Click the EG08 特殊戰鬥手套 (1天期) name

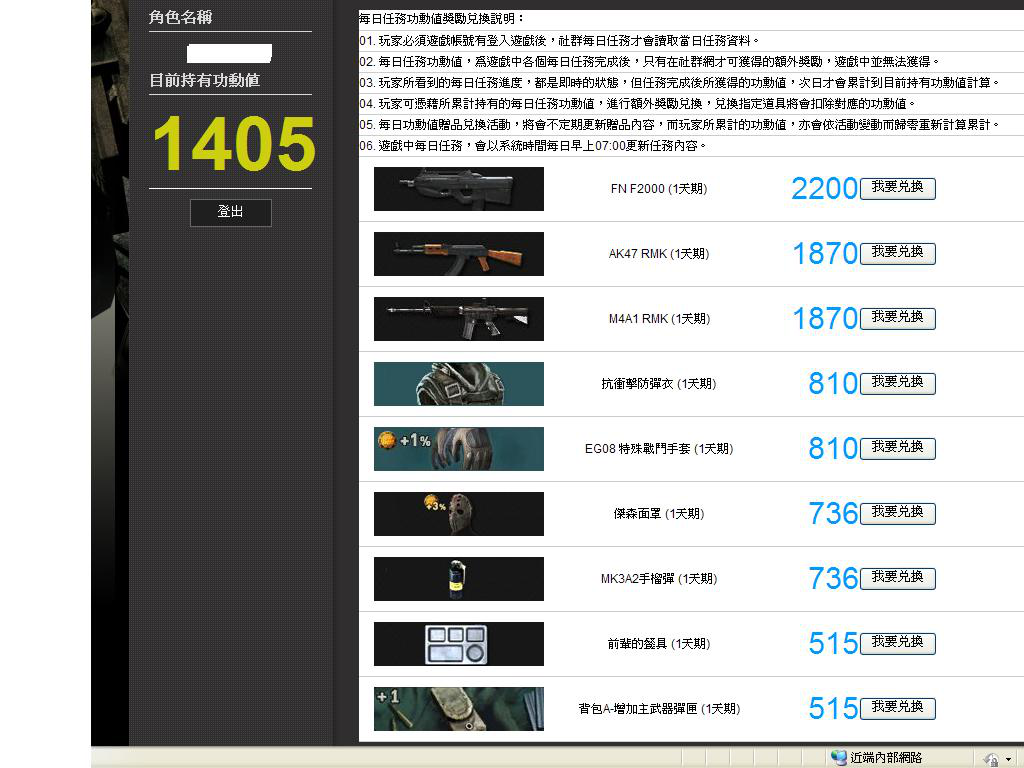point(659,449)
